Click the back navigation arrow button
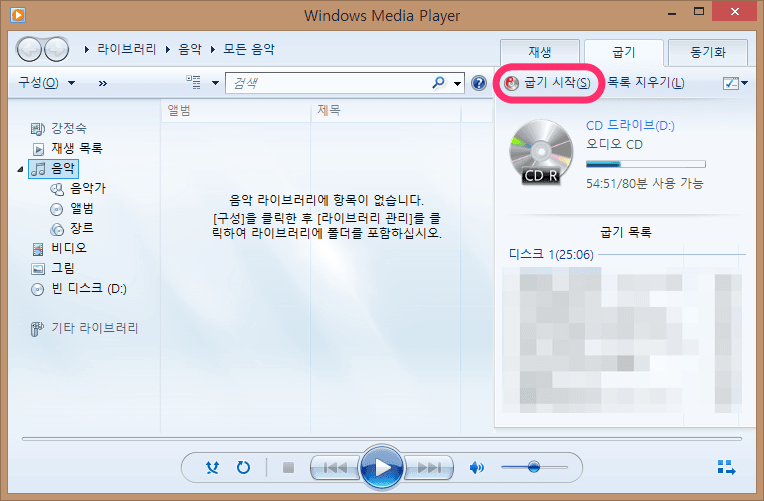Screen dimensions: 764x501 click(x=29, y=49)
